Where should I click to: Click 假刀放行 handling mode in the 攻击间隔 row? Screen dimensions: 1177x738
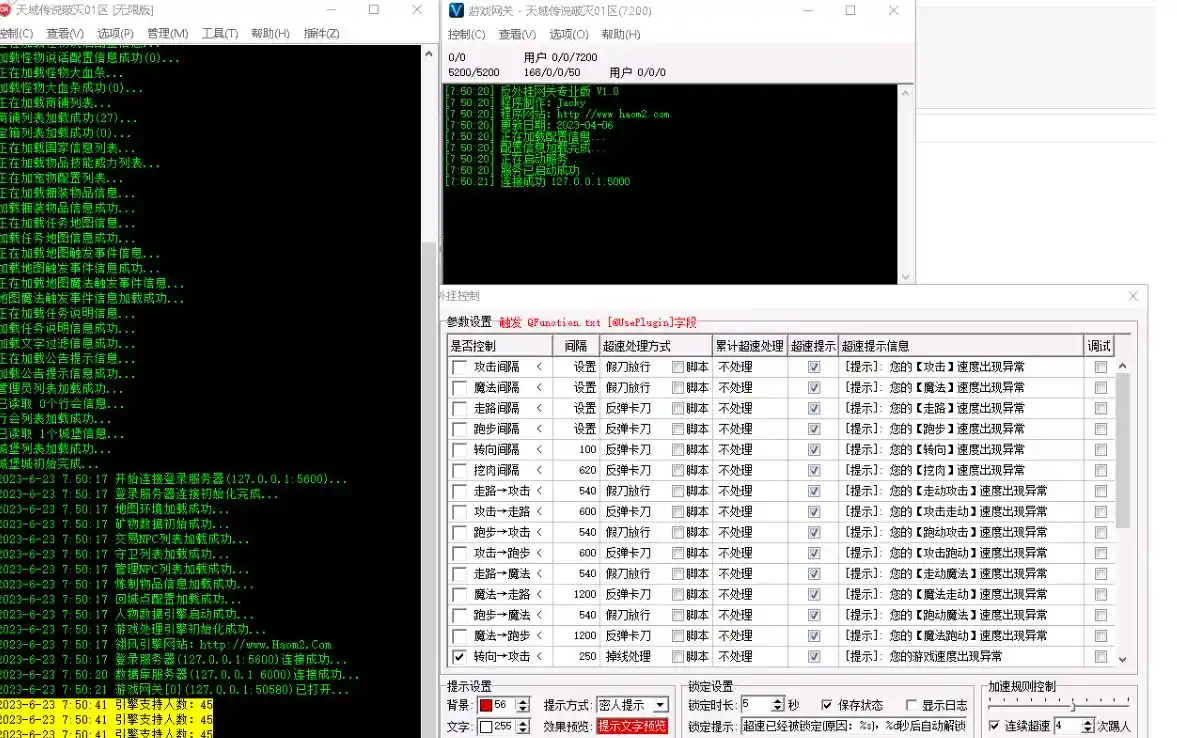click(x=628, y=367)
